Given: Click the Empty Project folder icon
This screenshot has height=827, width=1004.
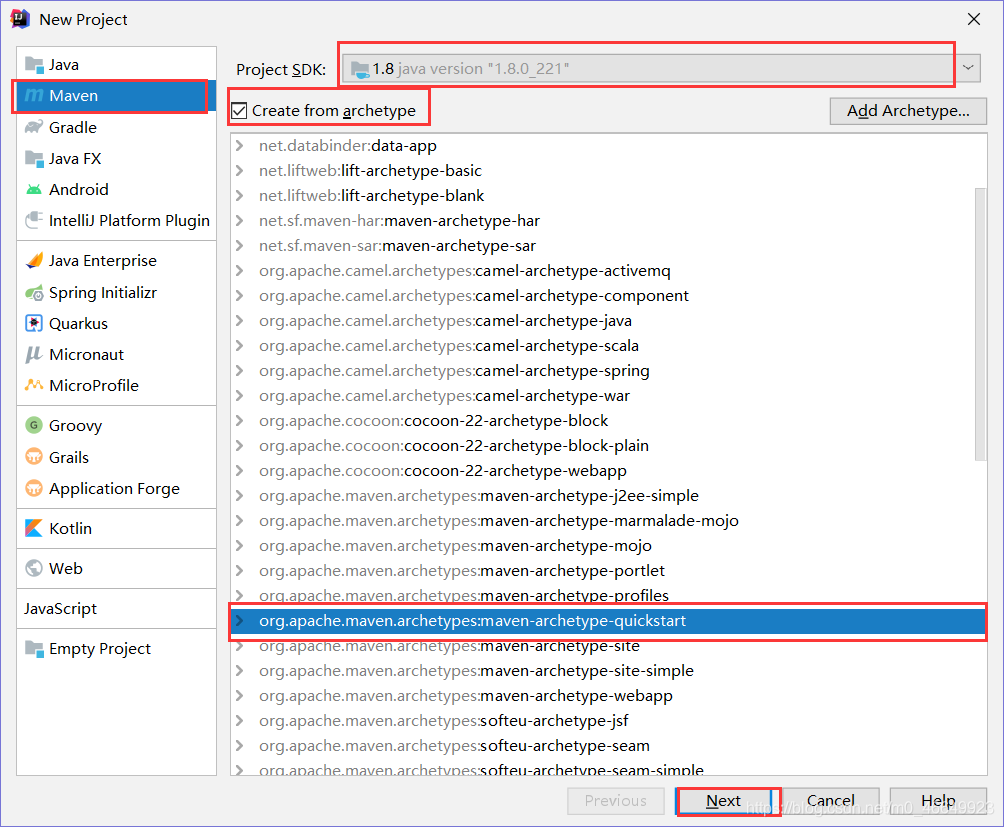Looking at the screenshot, I should 34,648.
